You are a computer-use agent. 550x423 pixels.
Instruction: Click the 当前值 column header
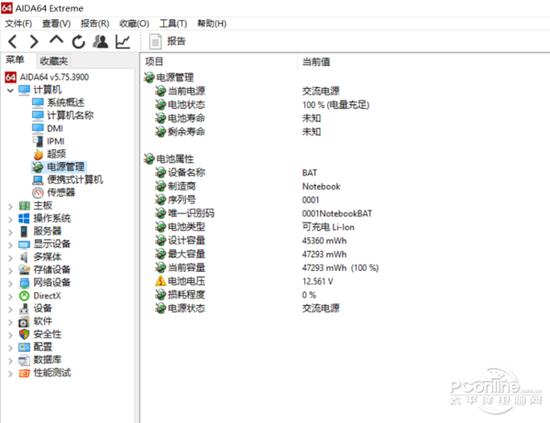coord(316,62)
